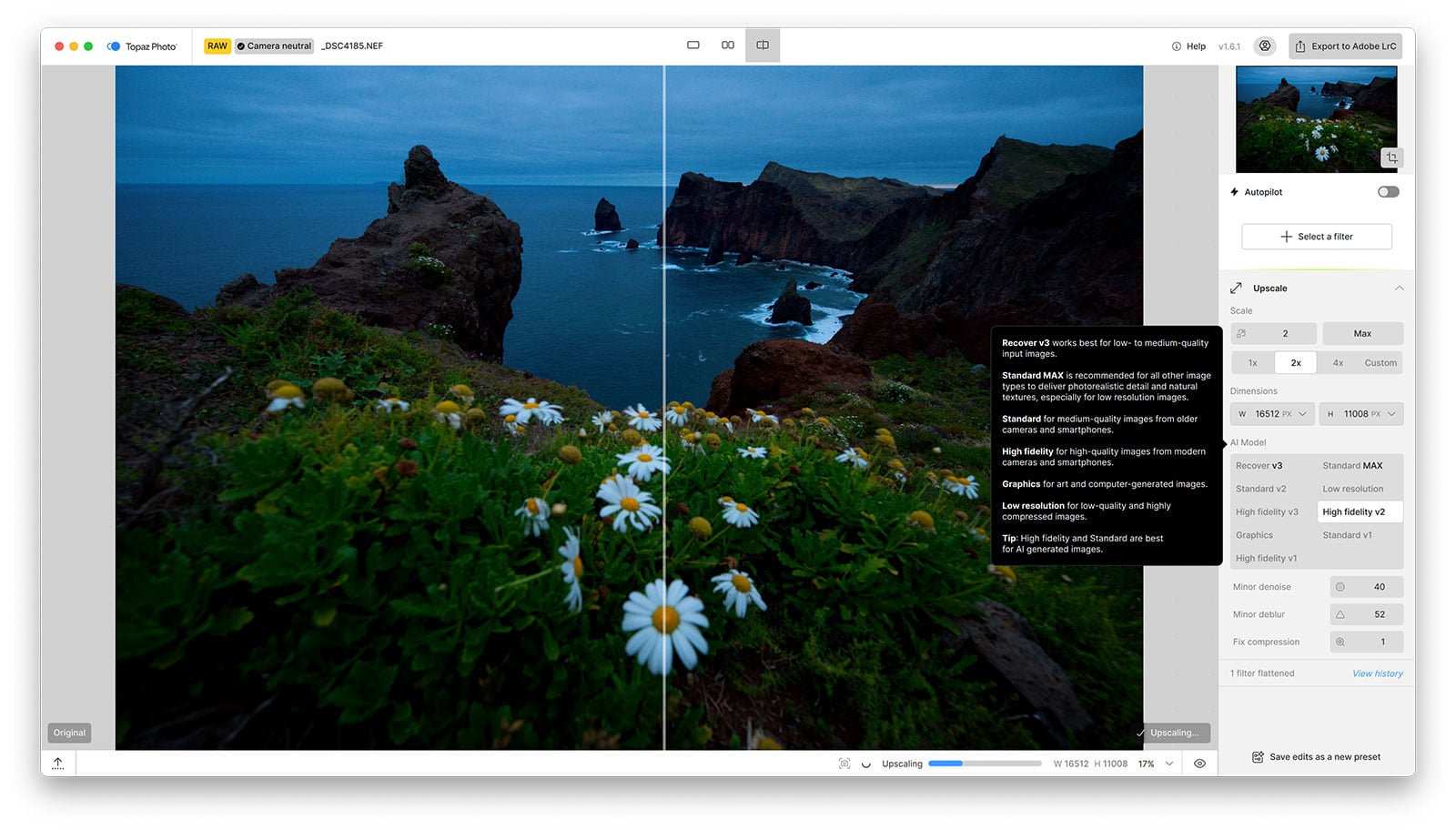Click the navigator thumbnail preview
Screen dimensions: 1456x830
tap(1316, 119)
